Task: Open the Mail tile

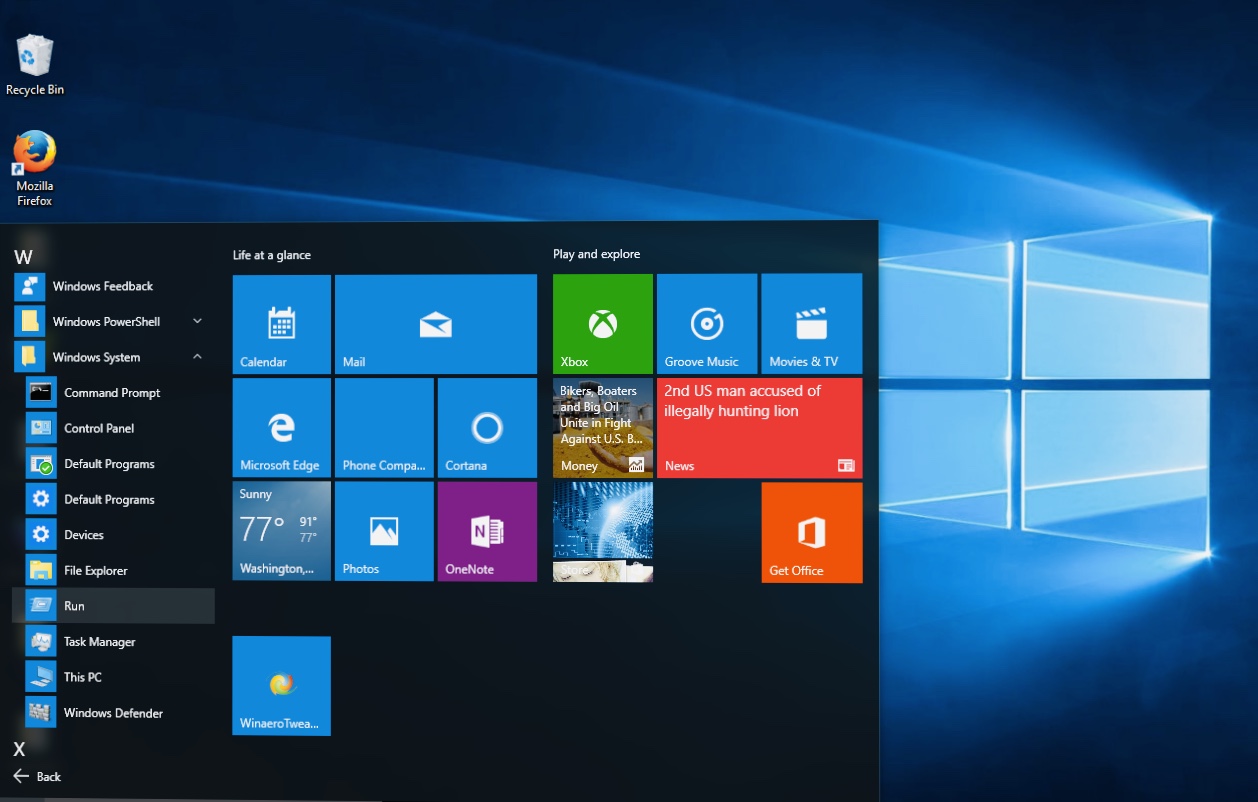Action: coord(436,324)
